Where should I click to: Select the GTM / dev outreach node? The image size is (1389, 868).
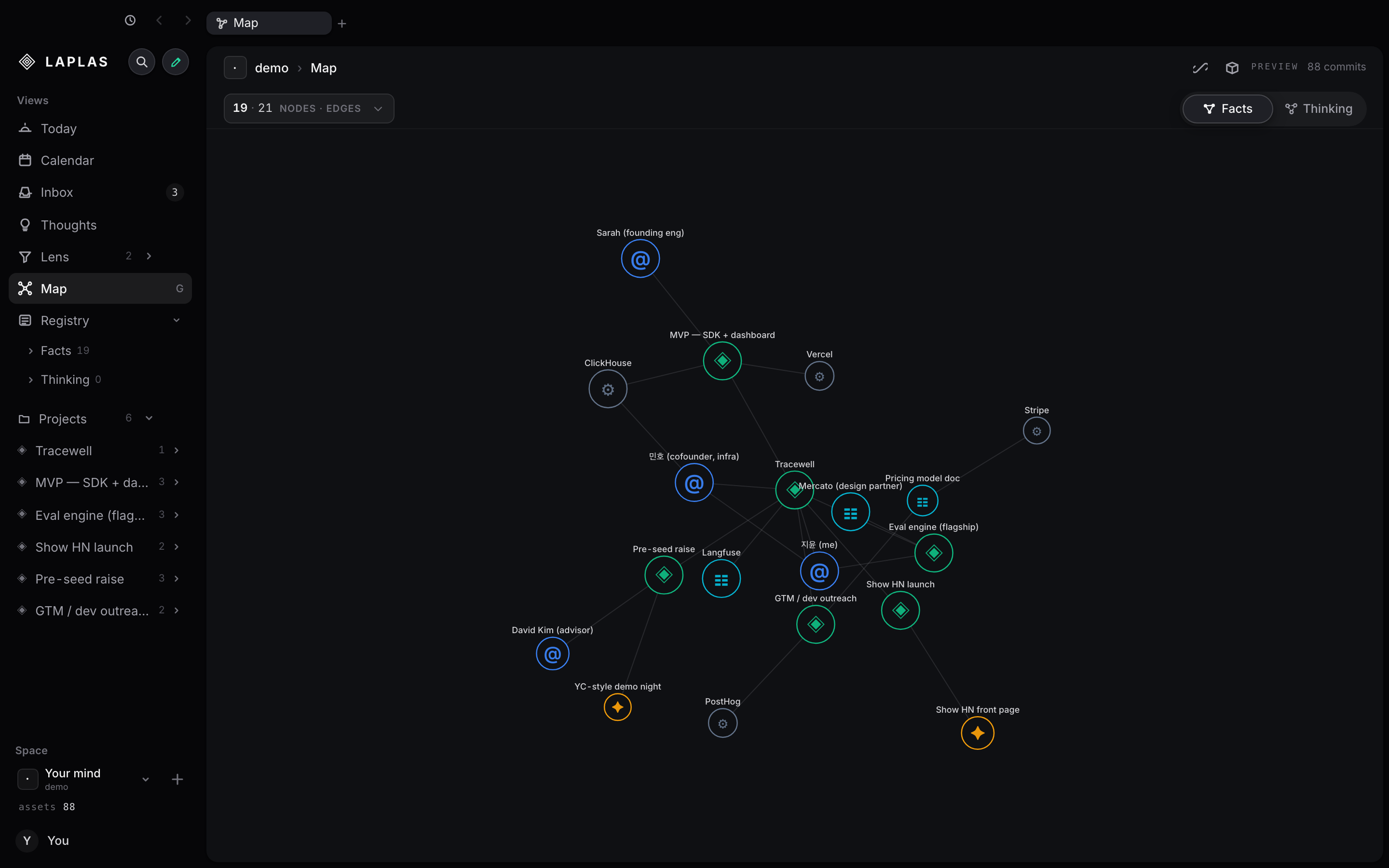815,624
